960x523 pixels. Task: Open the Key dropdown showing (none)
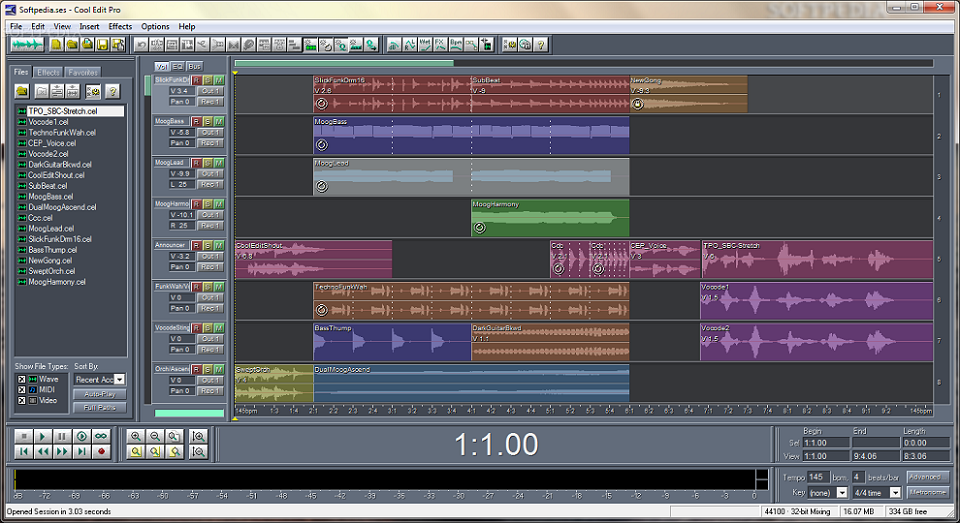pos(841,493)
